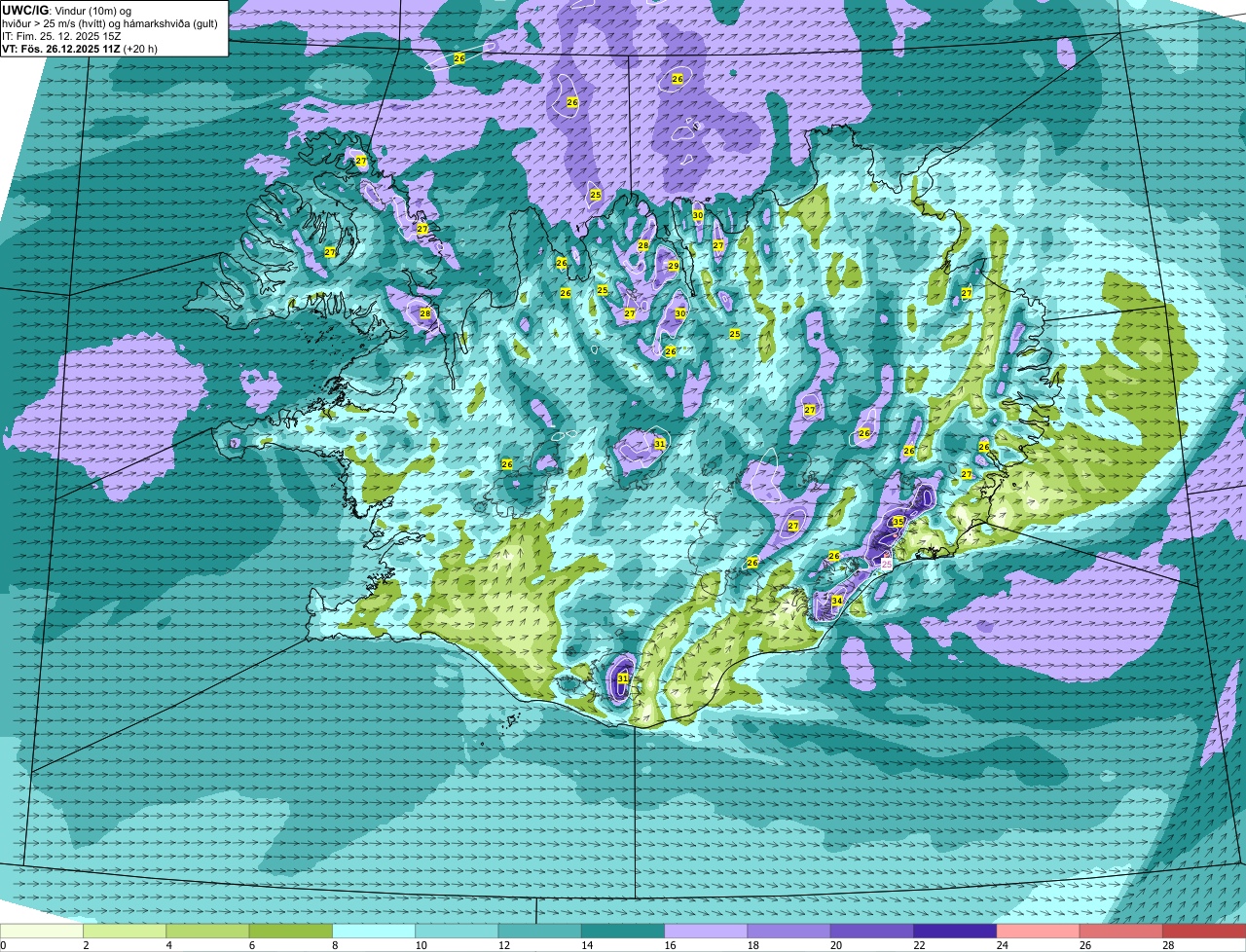
Task: Click the legend scale number 24
Action: click(1001, 945)
